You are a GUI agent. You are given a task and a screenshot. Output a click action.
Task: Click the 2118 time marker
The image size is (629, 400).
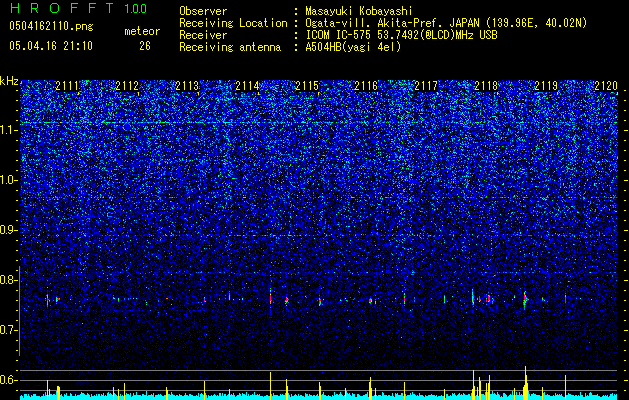click(x=486, y=86)
